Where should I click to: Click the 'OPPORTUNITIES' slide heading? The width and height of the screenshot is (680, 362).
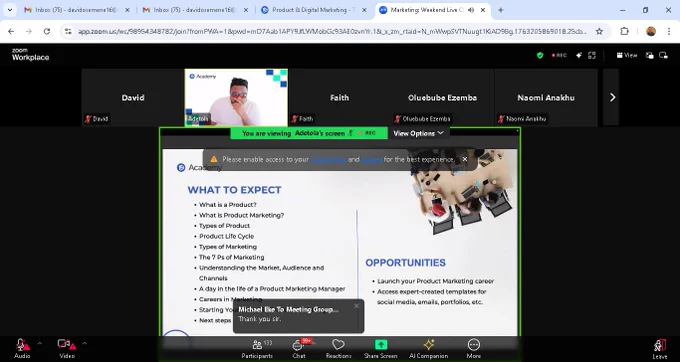[405, 263]
